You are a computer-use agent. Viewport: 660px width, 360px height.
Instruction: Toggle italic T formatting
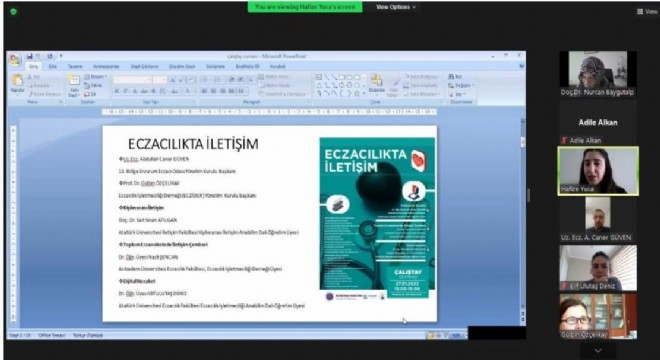click(x=125, y=91)
